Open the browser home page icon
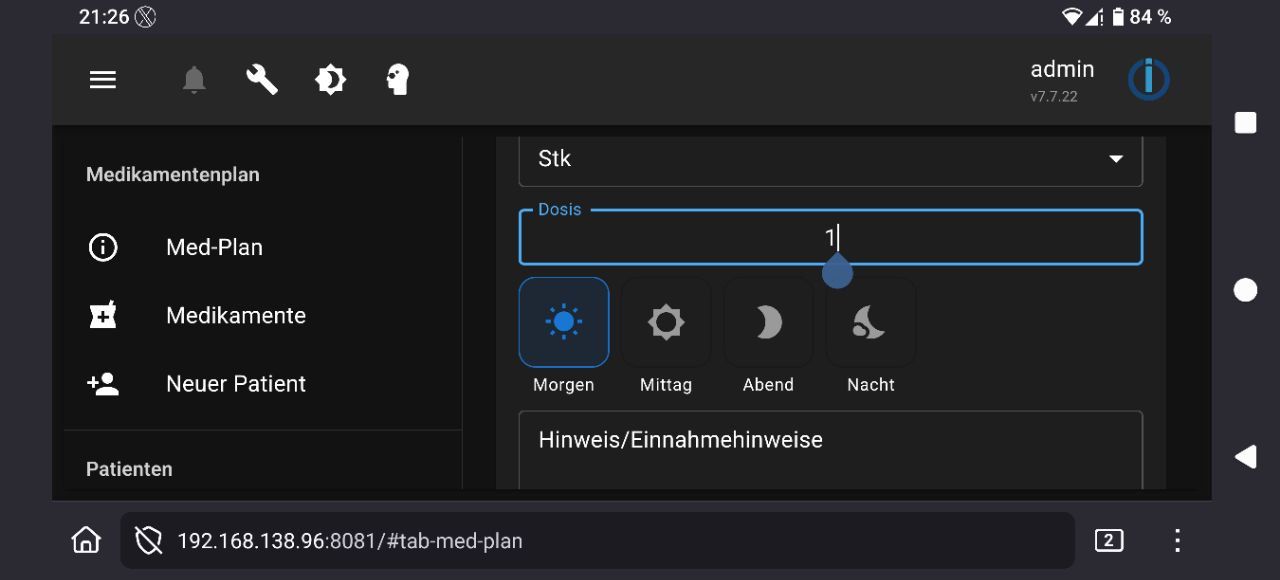This screenshot has width=1280, height=580. [x=86, y=541]
